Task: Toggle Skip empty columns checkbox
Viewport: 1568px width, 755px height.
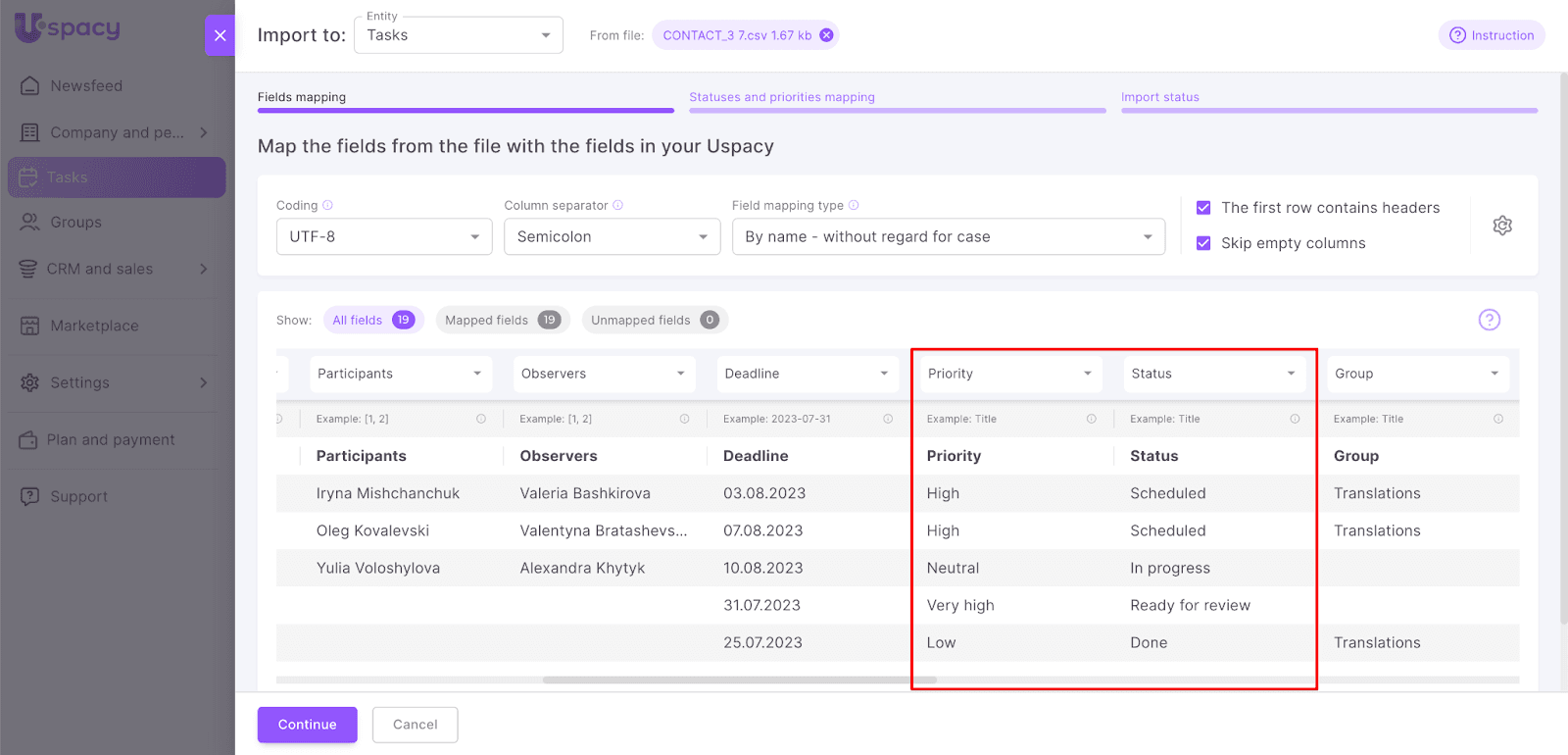Action: [x=1203, y=243]
